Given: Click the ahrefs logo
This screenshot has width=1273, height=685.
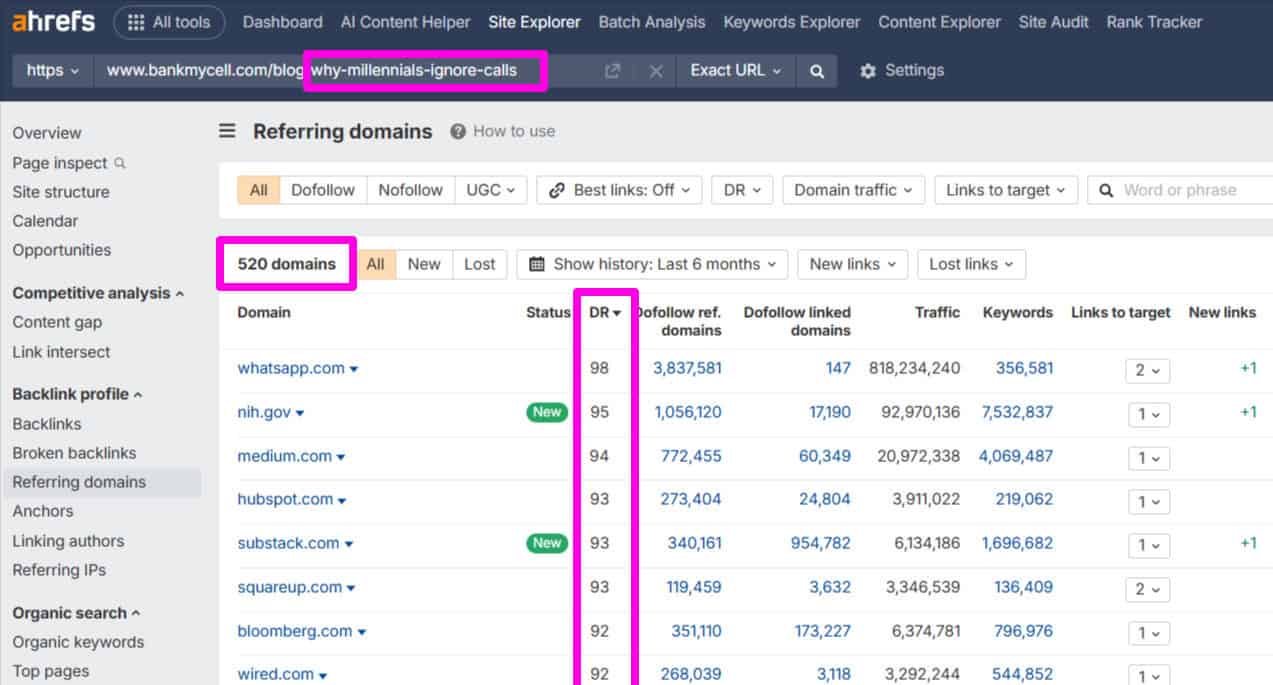Looking at the screenshot, I should click(52, 21).
